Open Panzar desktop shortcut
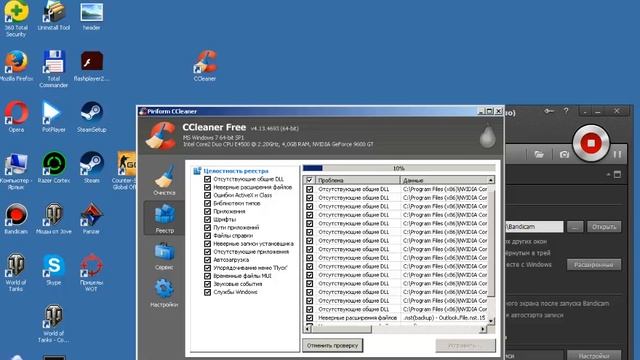This screenshot has height=360, width=640. (x=91, y=219)
